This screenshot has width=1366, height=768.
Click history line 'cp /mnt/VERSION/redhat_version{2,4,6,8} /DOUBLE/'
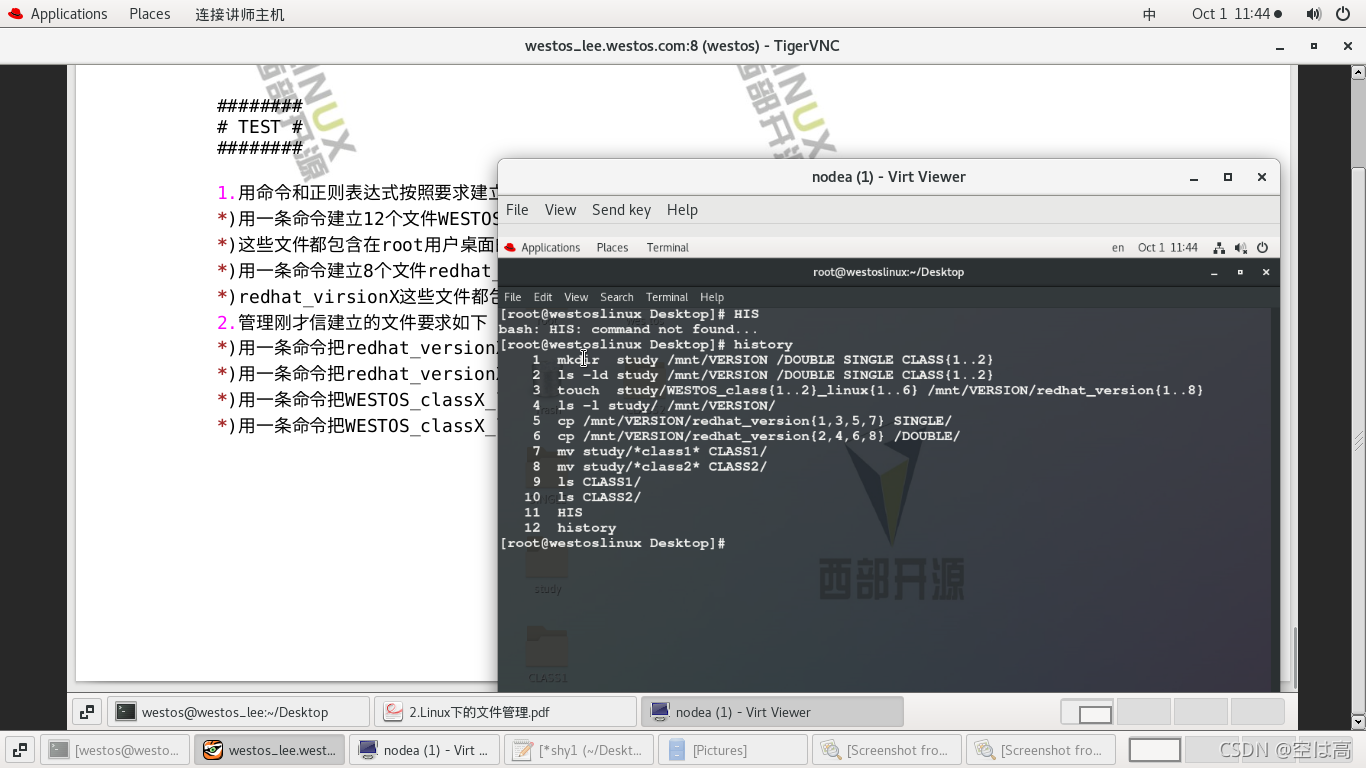pos(758,436)
